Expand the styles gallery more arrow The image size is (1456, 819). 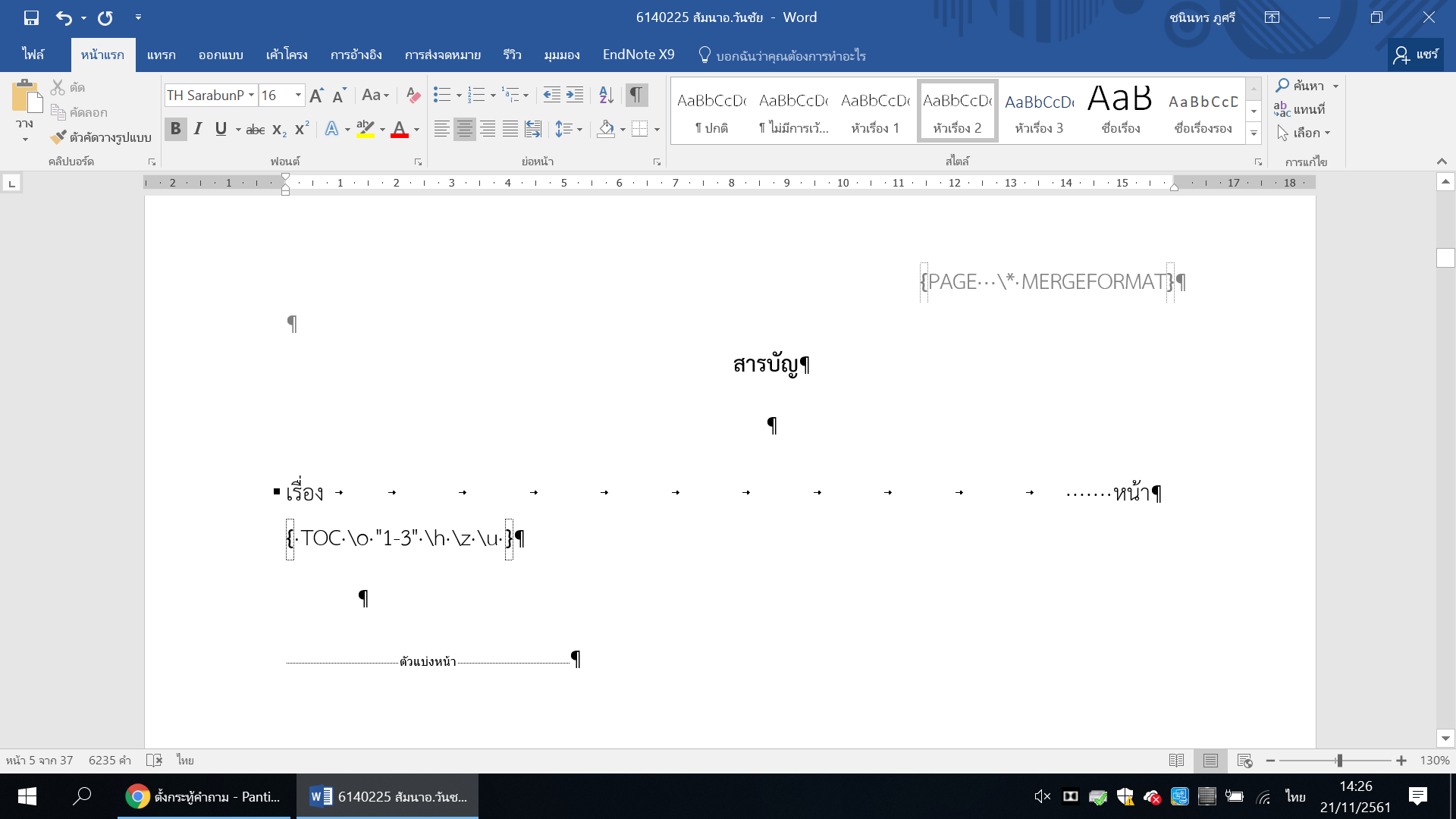[1254, 134]
